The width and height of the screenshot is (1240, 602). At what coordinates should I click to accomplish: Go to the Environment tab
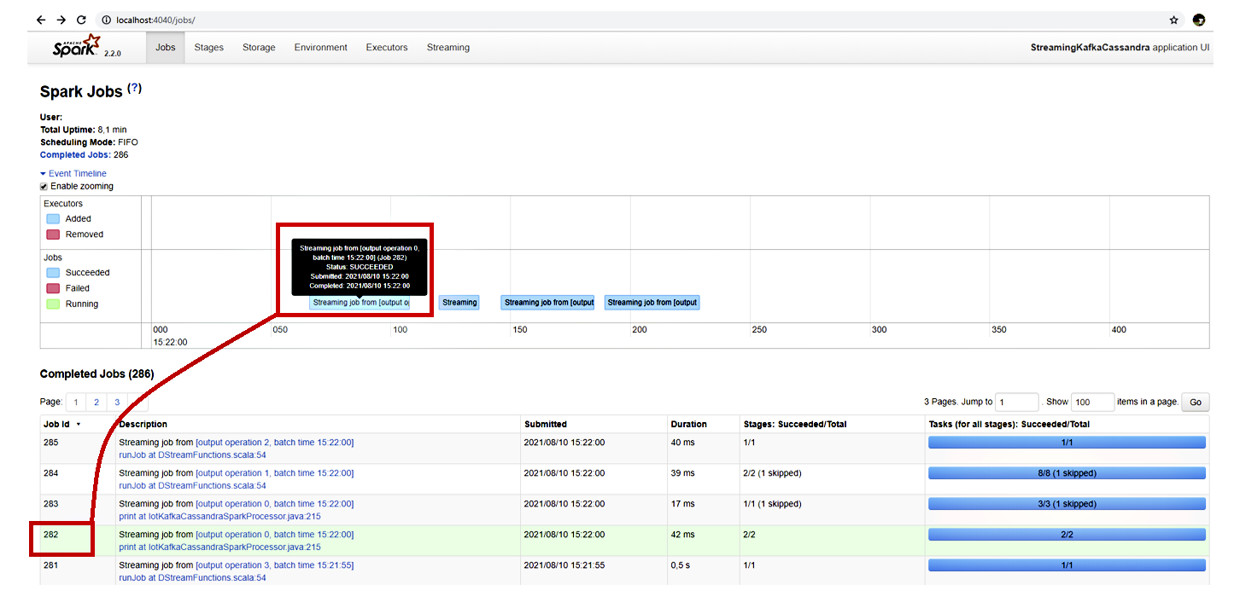pyautogui.click(x=321, y=47)
